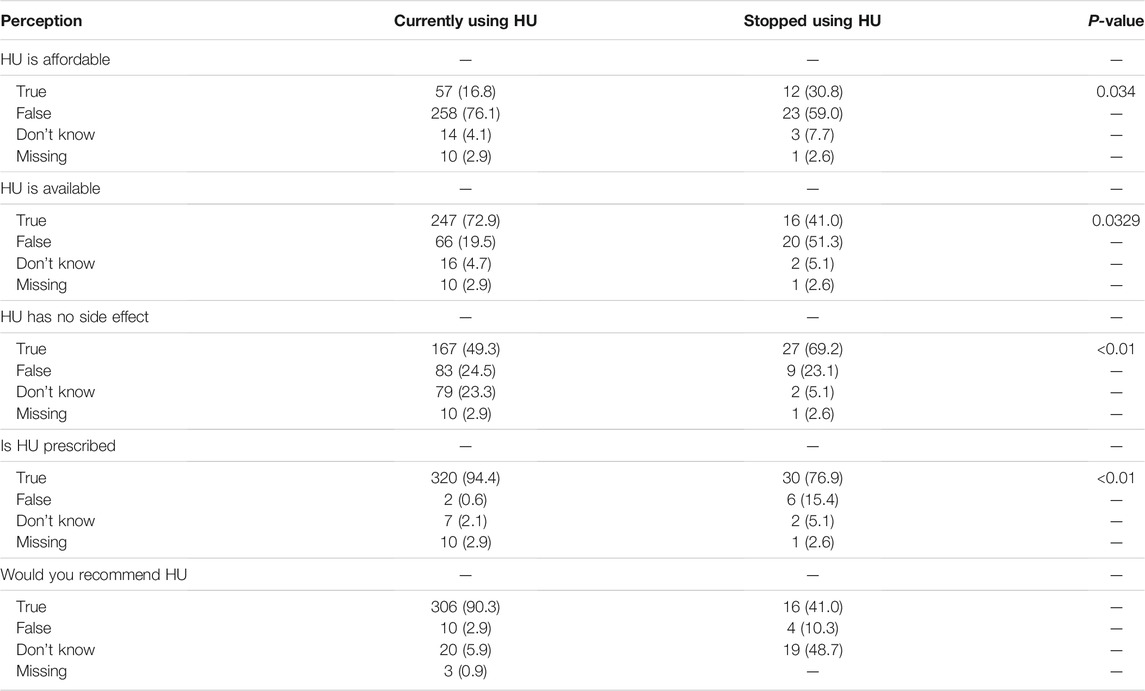The height and width of the screenshot is (691, 1145).
Task: Click the Is HU prescribed row label
Action: [58, 446]
